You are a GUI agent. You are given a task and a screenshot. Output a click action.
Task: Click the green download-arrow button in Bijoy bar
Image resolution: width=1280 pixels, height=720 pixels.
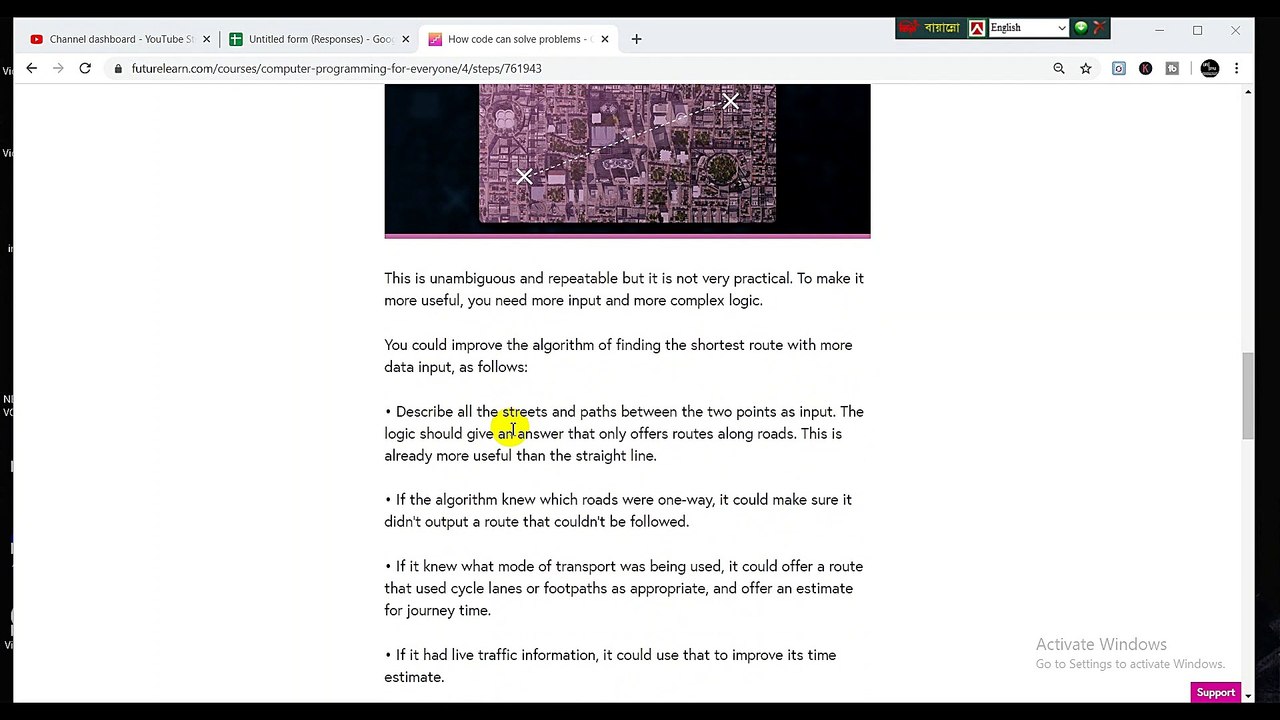pos(1081,28)
